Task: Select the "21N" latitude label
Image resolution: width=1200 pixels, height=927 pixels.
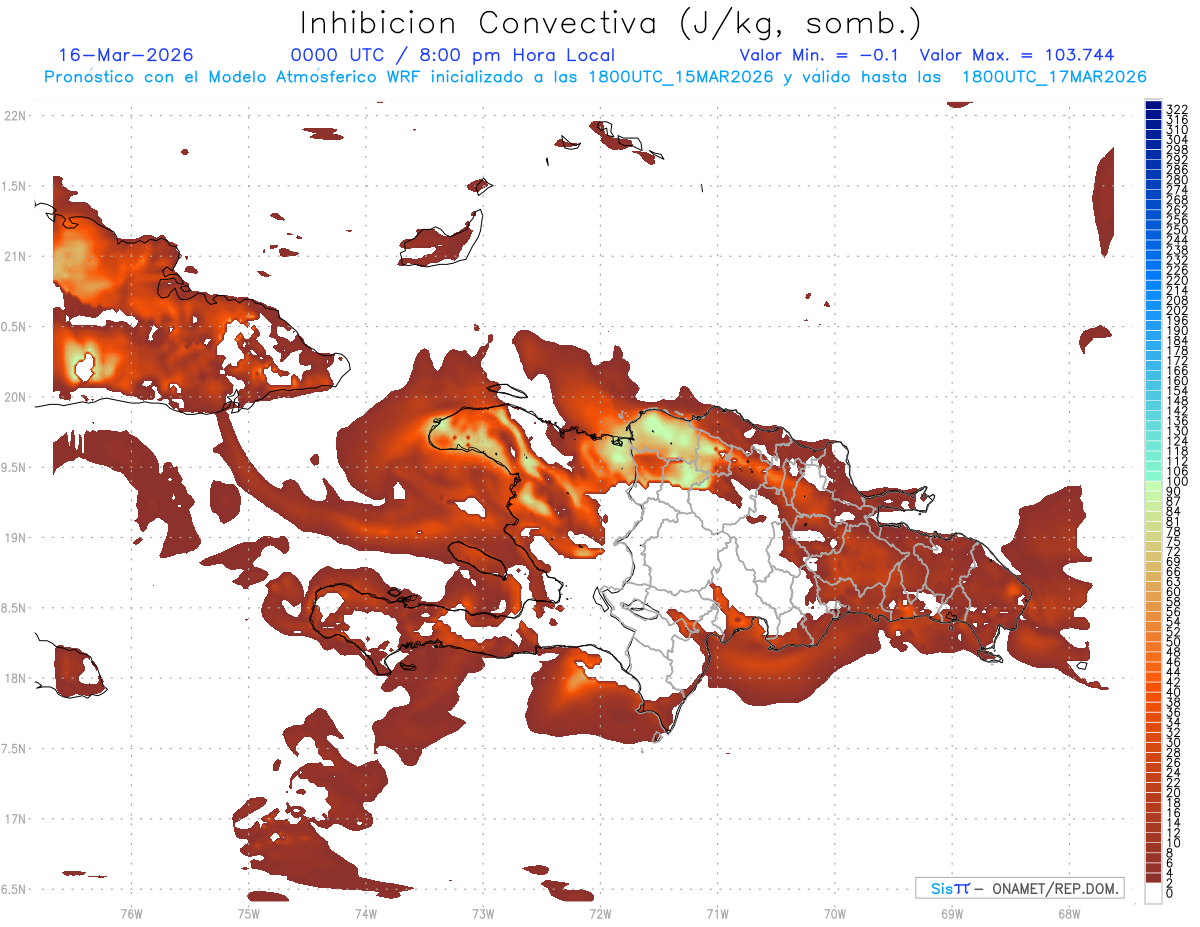Action: (15, 256)
